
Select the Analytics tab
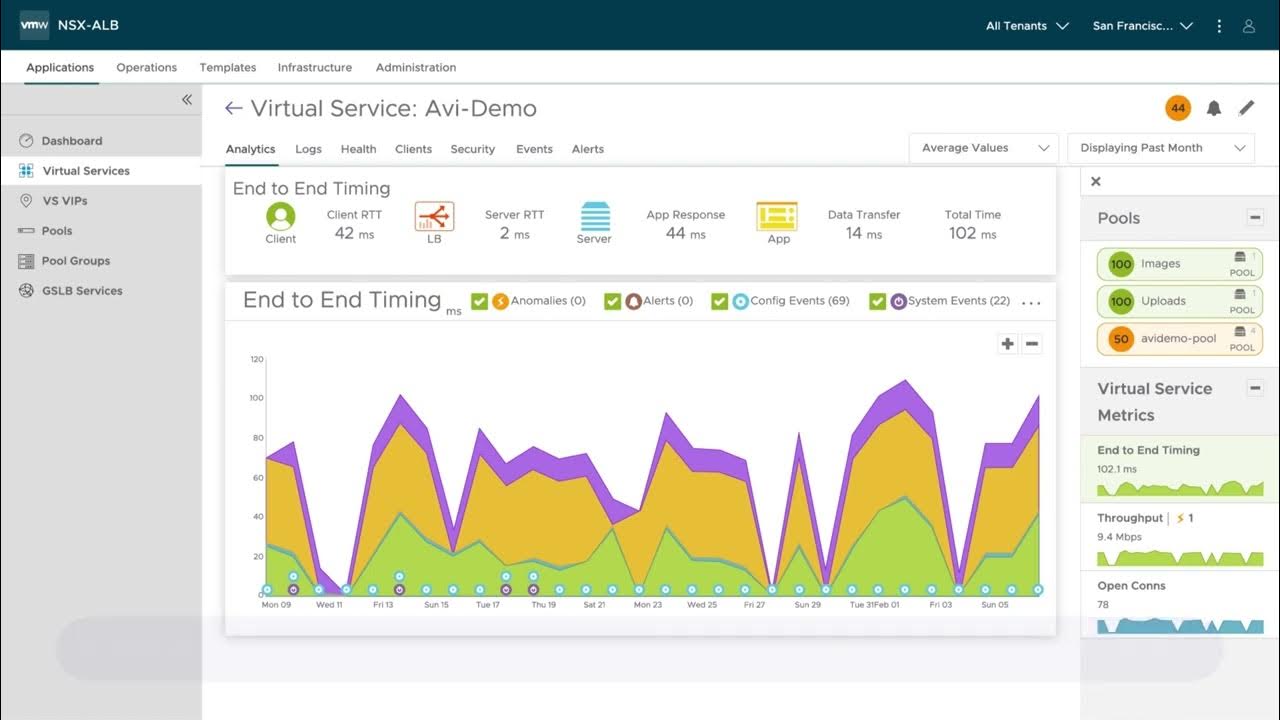[250, 149]
